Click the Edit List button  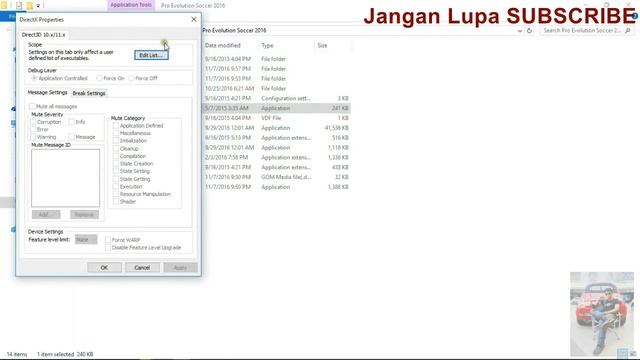(151, 55)
